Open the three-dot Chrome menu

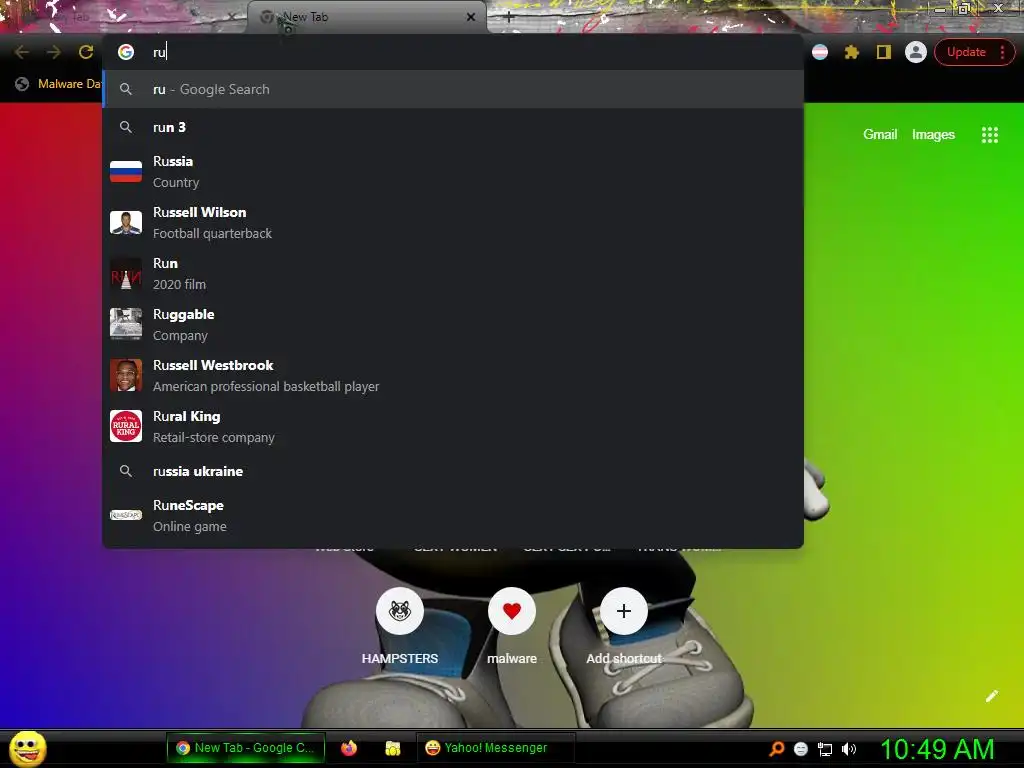coord(1002,52)
